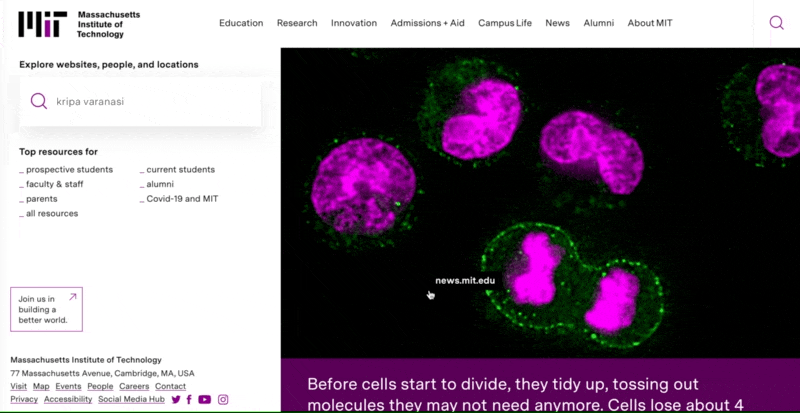Image resolution: width=800 pixels, height=413 pixels.
Task: Click the cell division spotlight image
Action: click(540, 200)
